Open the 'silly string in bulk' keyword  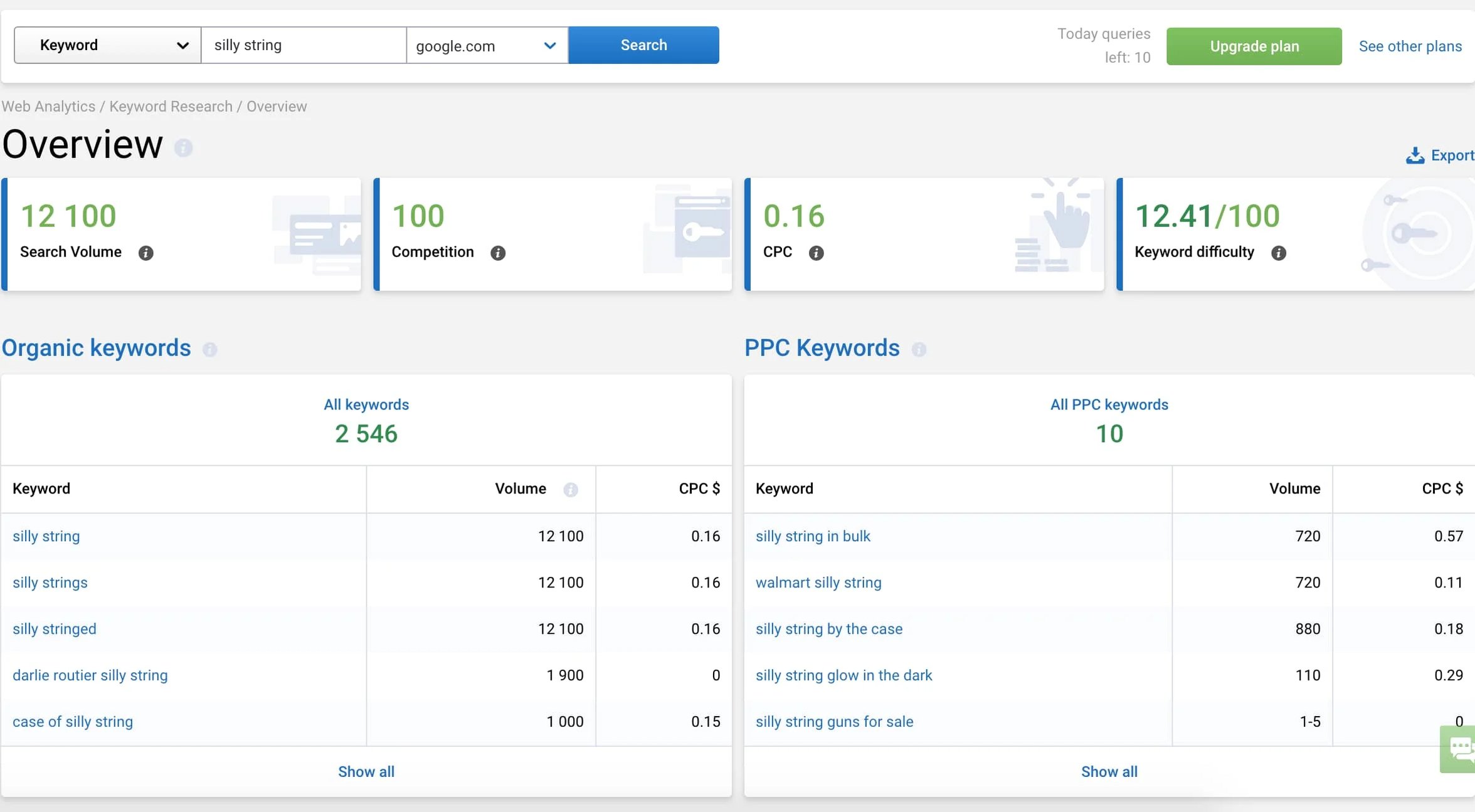tap(813, 536)
